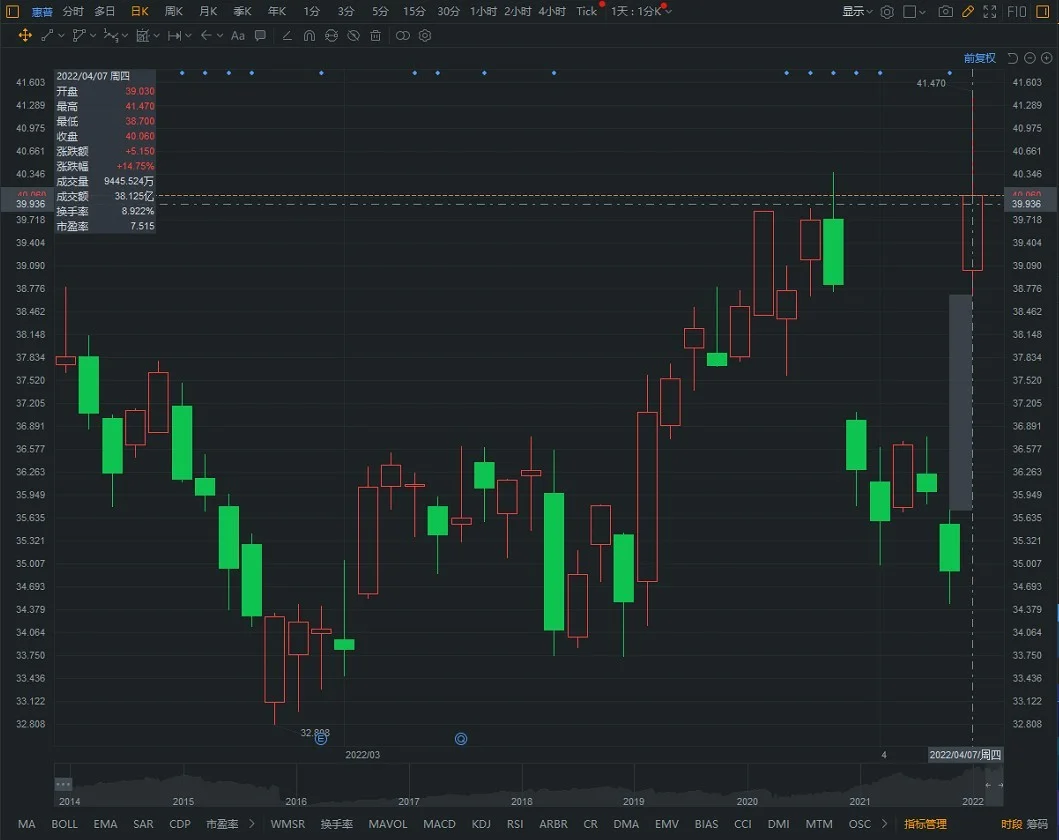Viewport: 1059px width, 840px height.
Task: Enter fullscreen with the expand-arrows icon
Action: point(990,11)
